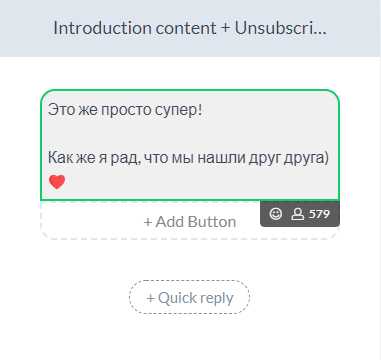This screenshot has width=381, height=360.
Task: Add a Quick reply to message
Action: tap(189, 297)
